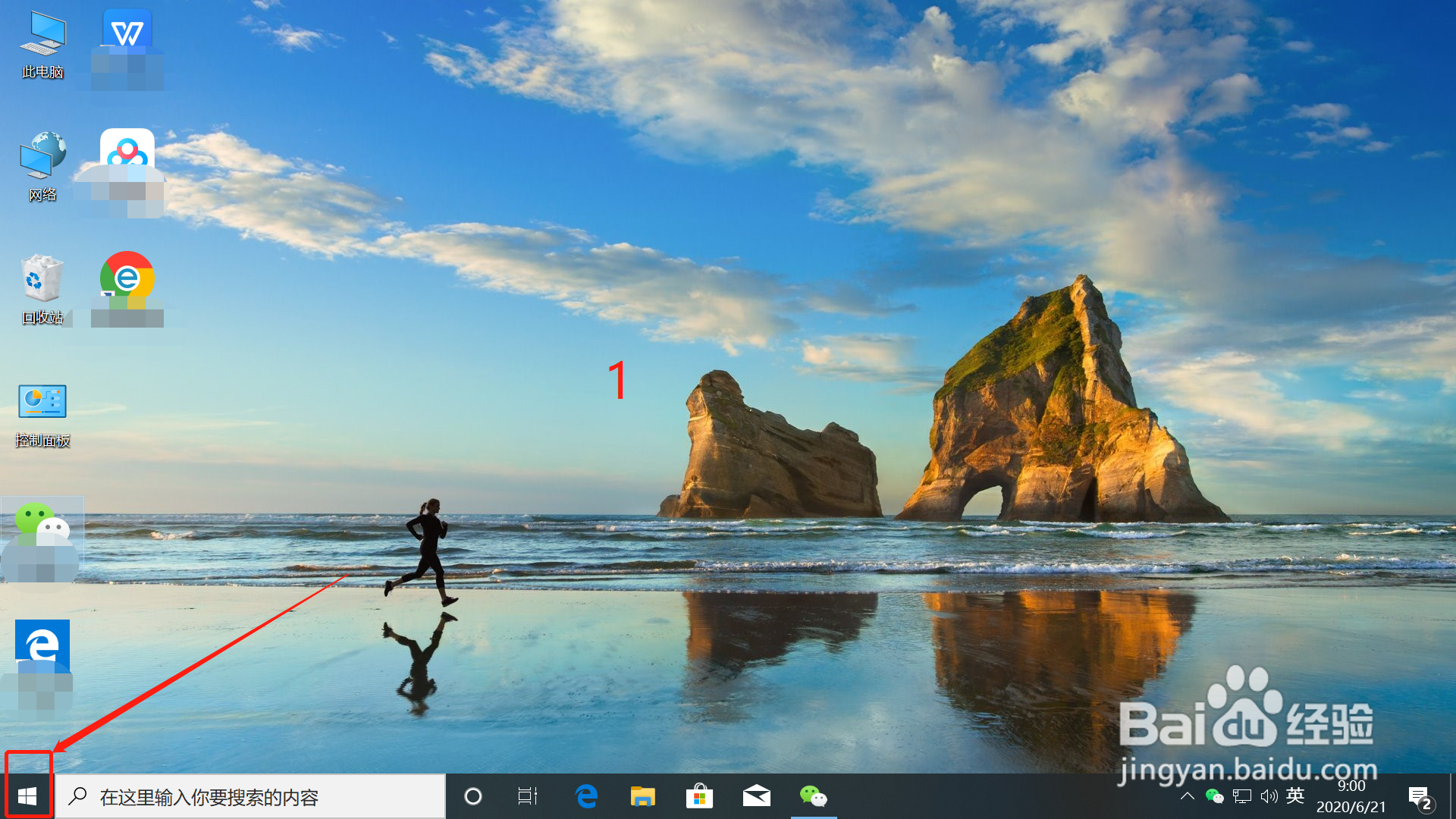The image size is (1456, 819).
Task: Switch to WeChat taskbar window
Action: pos(813,796)
